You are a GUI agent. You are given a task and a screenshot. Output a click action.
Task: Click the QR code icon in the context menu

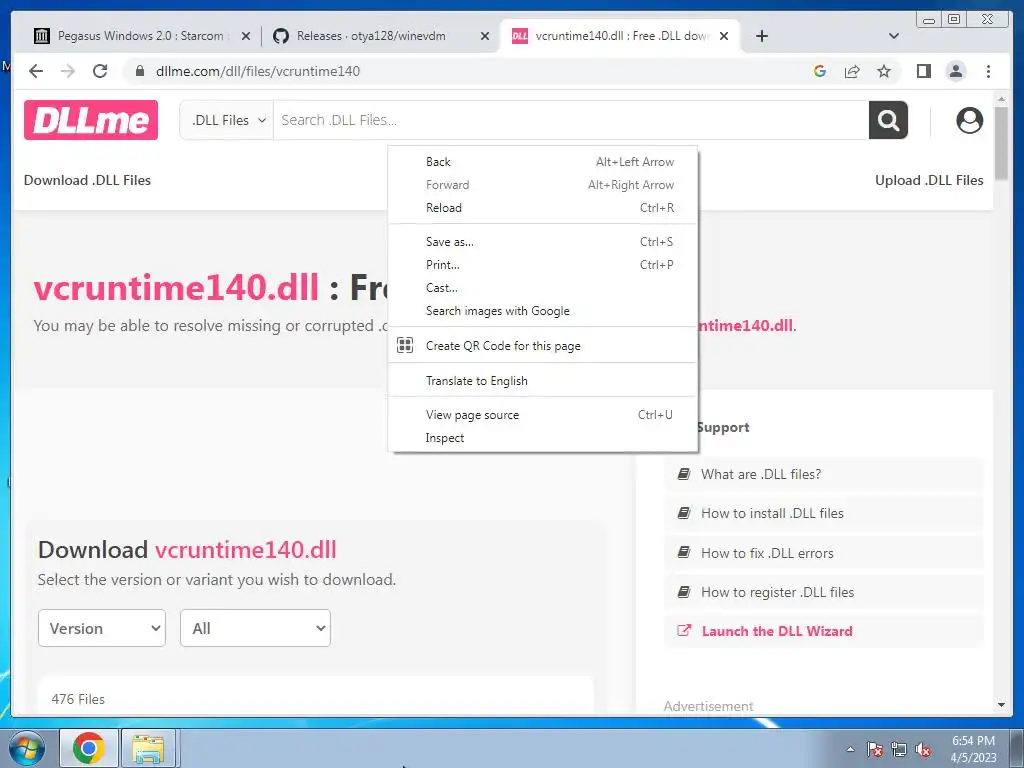(405, 345)
